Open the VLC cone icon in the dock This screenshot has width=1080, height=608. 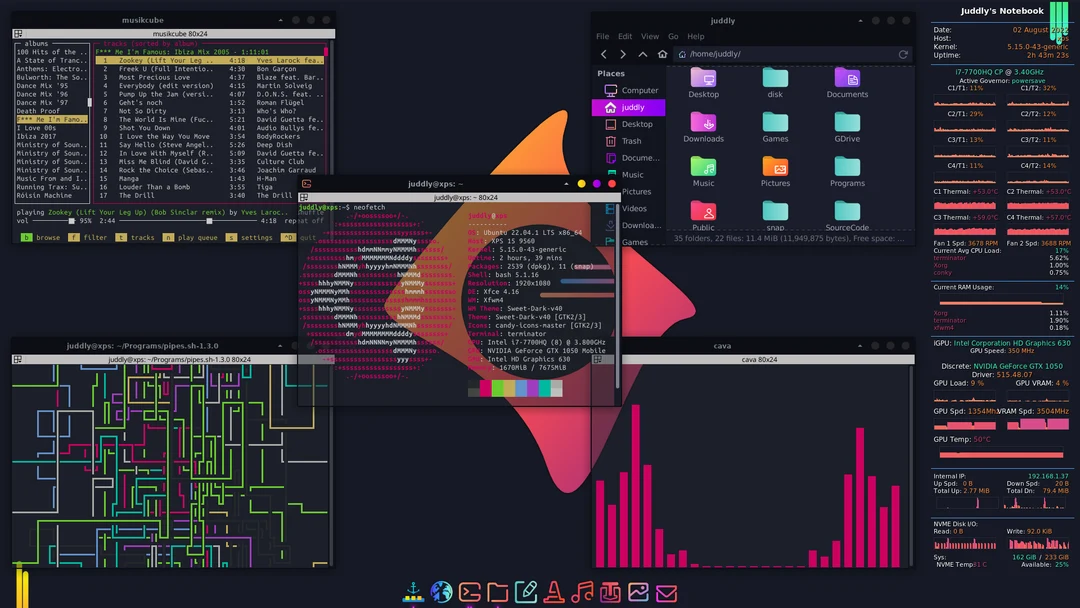click(553, 591)
